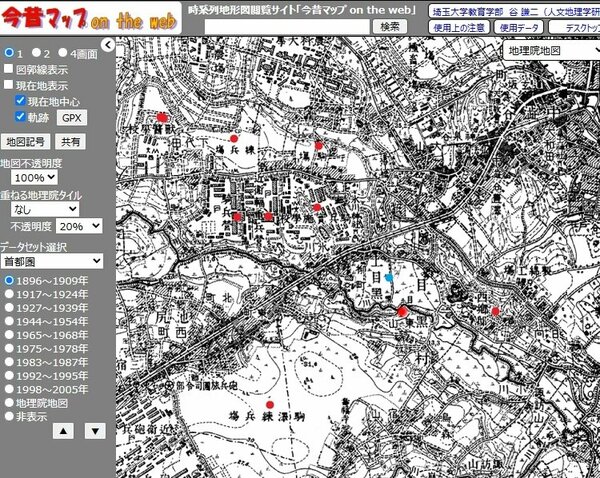Open the デスクトップ link
Image resolution: width=600 pixels, height=478 pixels.
[x=575, y=28]
